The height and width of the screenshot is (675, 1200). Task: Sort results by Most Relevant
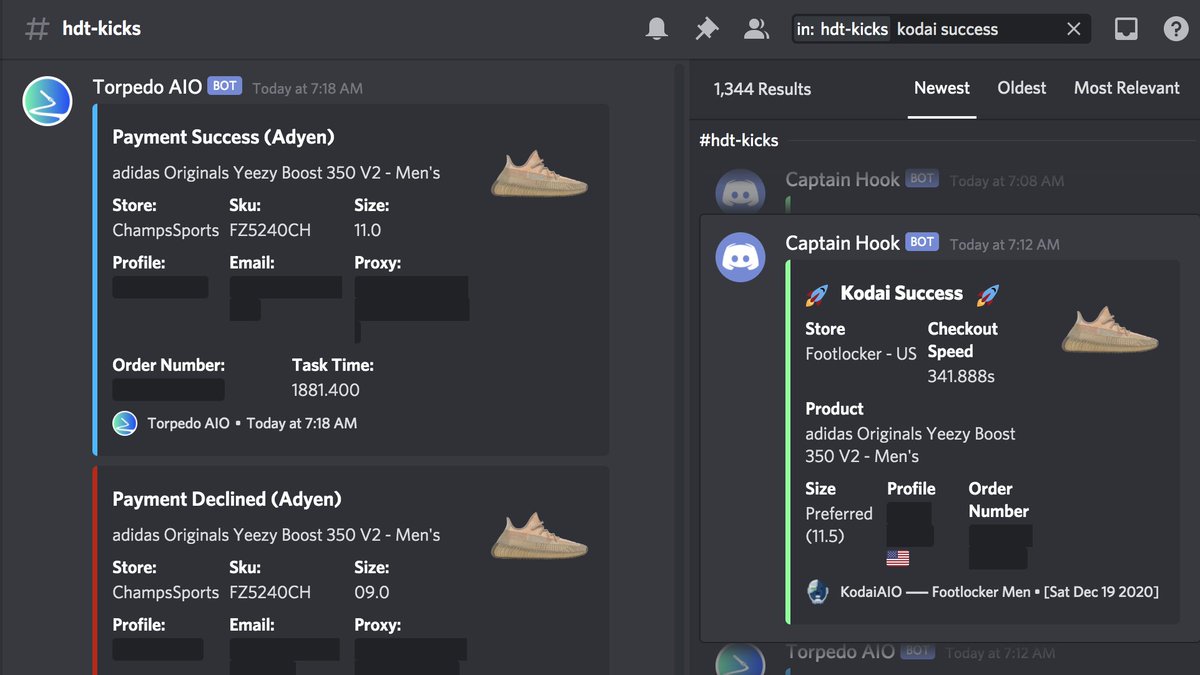click(1127, 88)
